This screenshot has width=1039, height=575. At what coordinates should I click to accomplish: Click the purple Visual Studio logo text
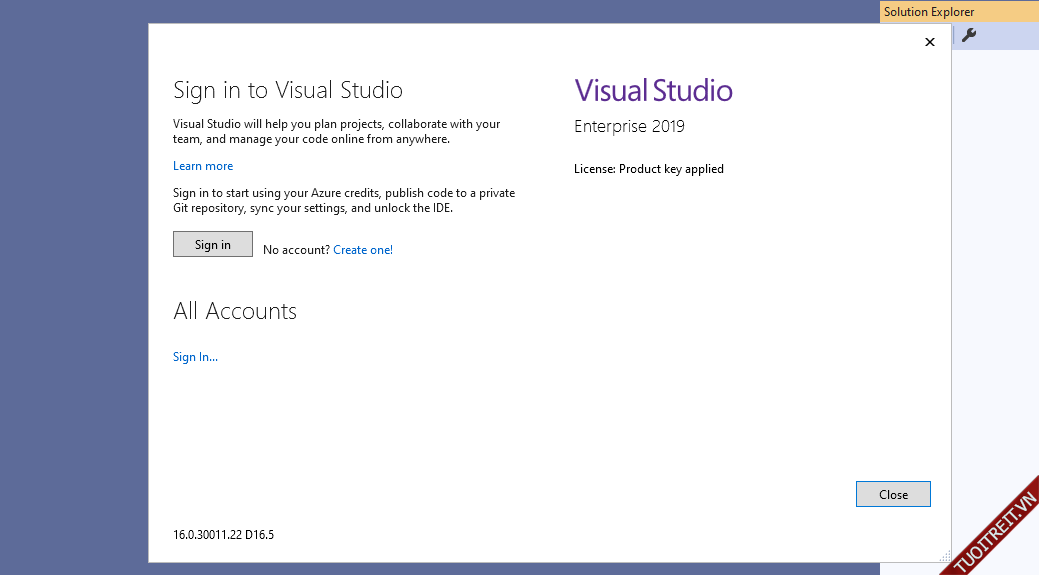pos(653,91)
